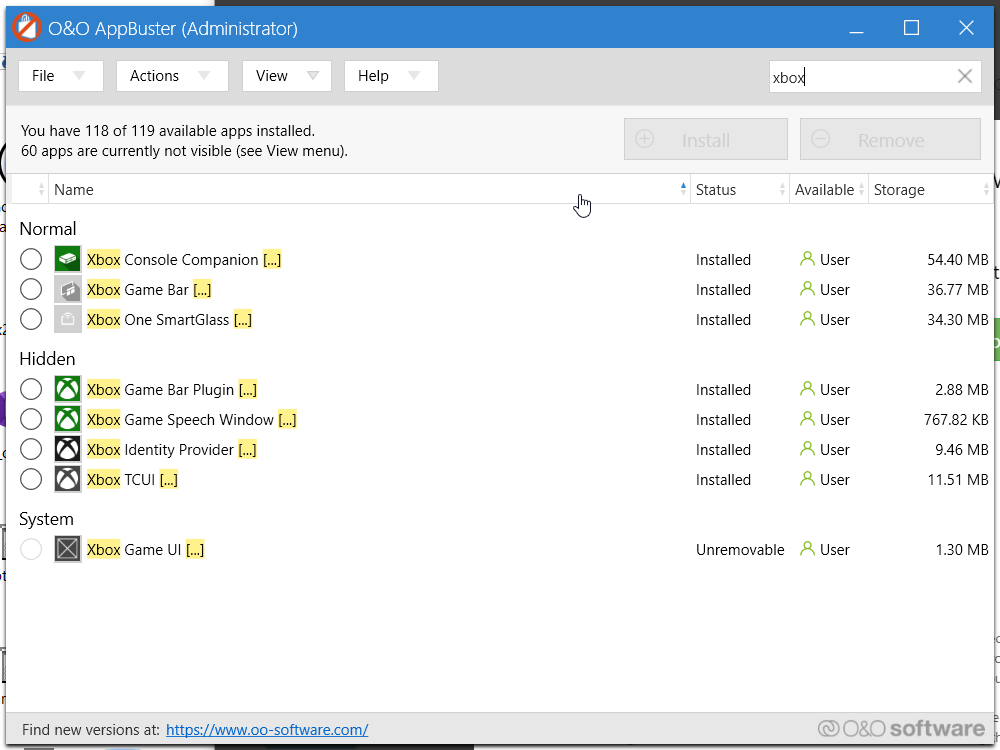Expand details of Xbox Identity Provider [...]
Image resolution: width=1000 pixels, height=750 pixels.
coord(247,450)
